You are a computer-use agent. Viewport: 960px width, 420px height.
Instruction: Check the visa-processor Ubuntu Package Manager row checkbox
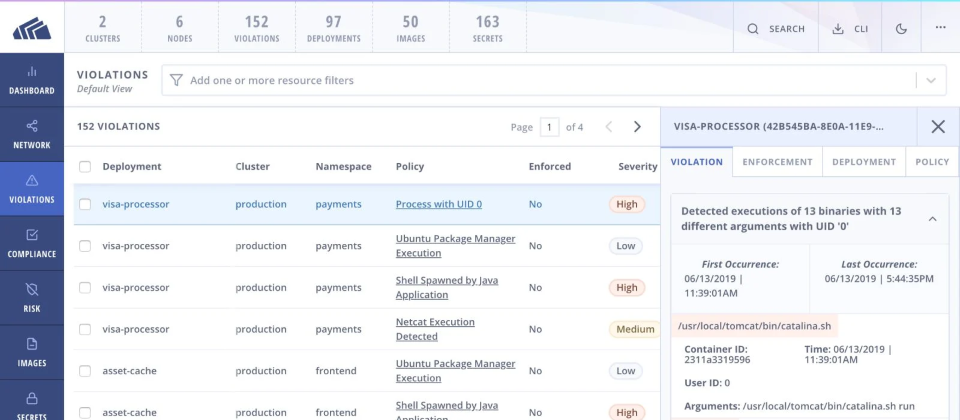(85, 246)
